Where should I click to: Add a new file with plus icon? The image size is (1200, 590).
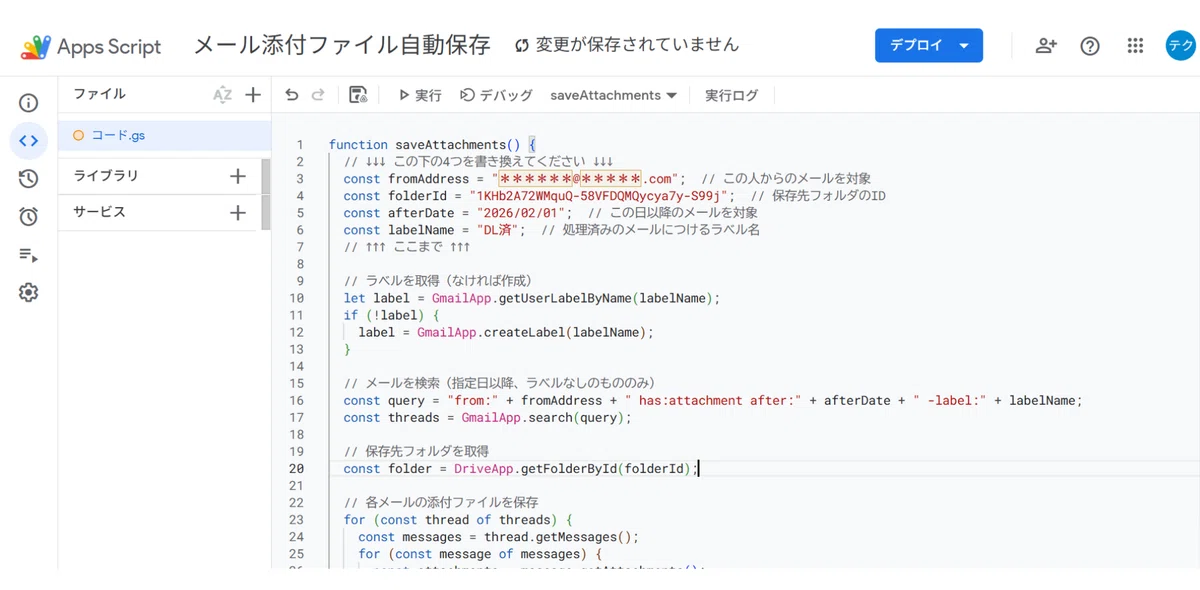tap(253, 95)
